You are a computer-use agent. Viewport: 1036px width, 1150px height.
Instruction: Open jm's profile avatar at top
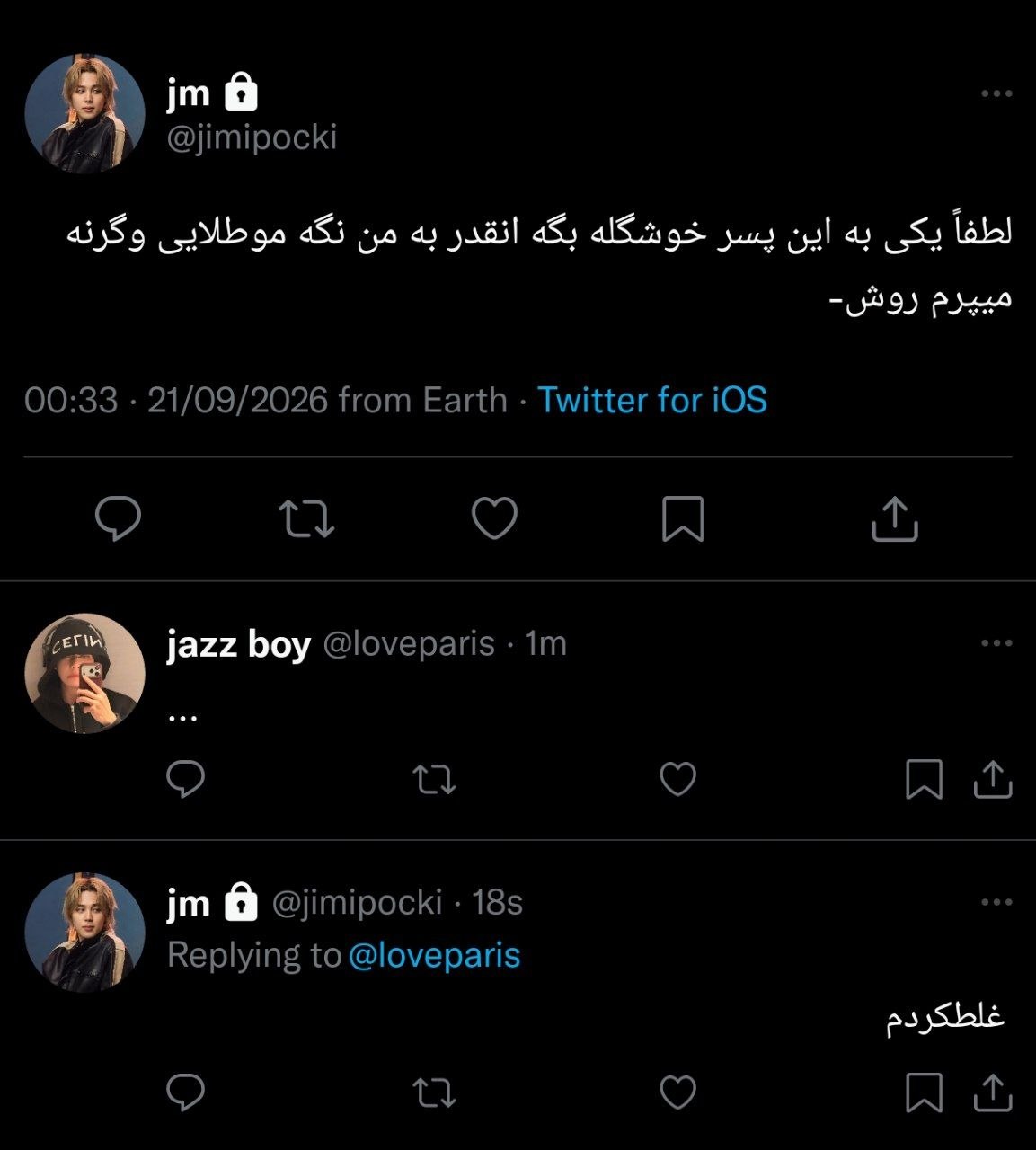coord(84,113)
